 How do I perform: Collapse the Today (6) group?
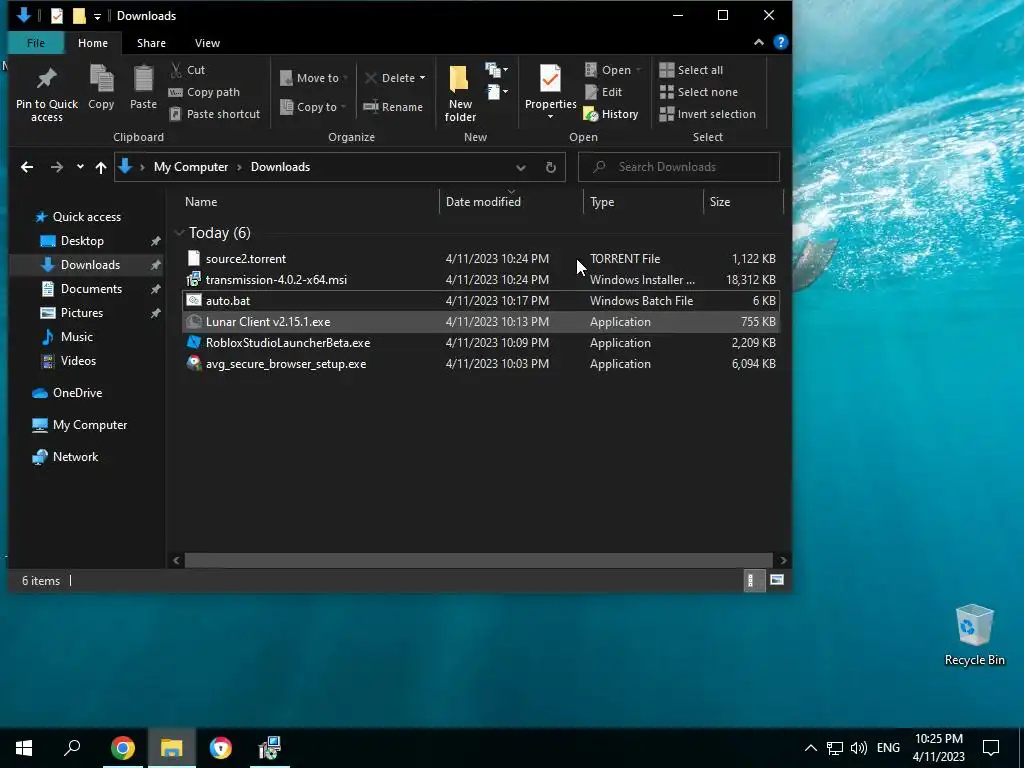click(x=180, y=233)
